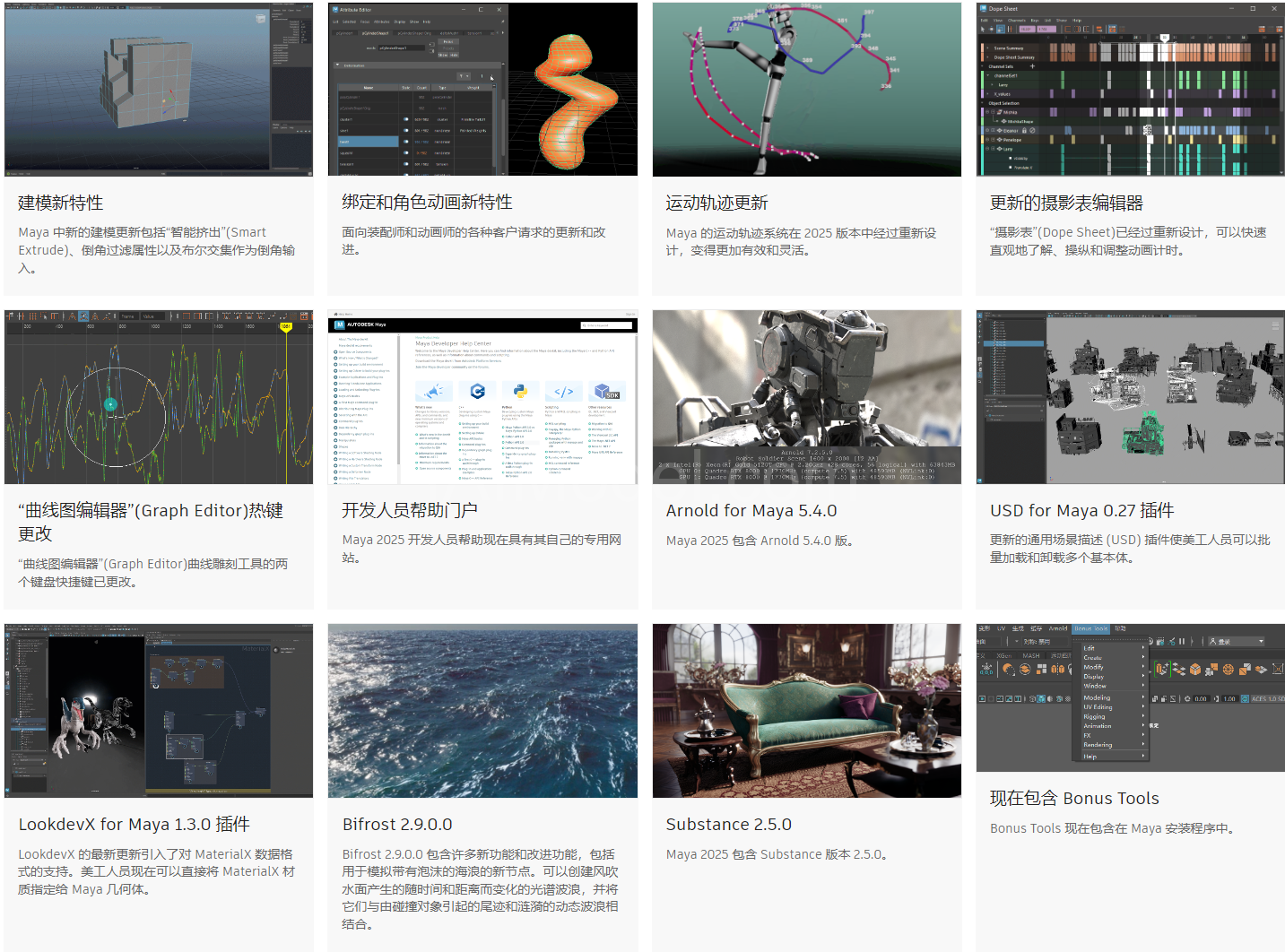Image resolution: width=1285 pixels, height=952 pixels.
Task: Click the Graph Editor 热键更改 title
Action: coord(151,522)
